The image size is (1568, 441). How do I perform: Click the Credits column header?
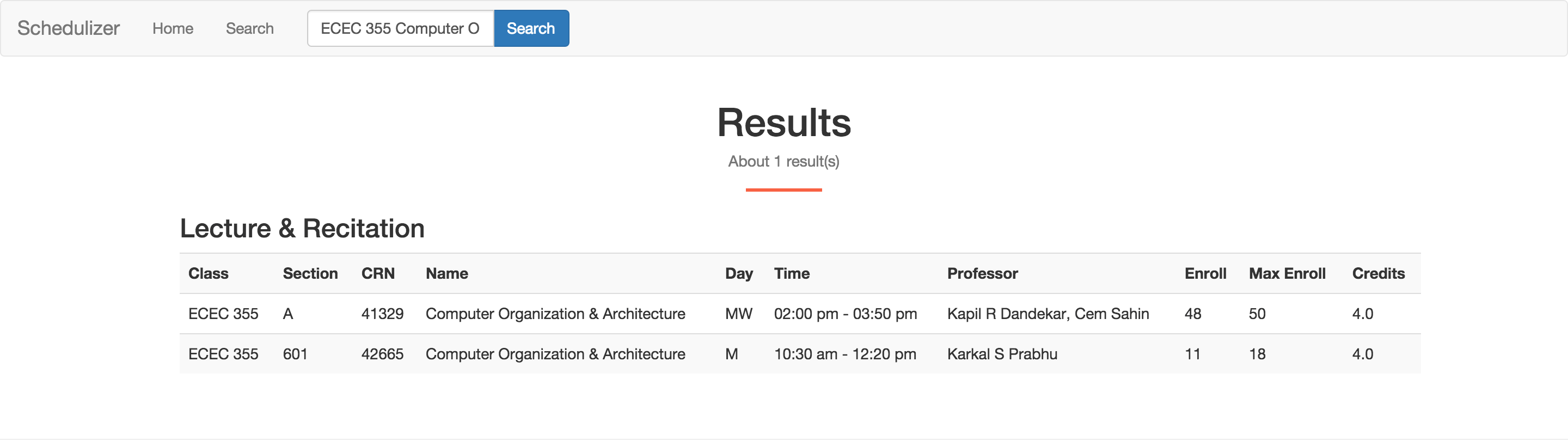pos(1377,273)
